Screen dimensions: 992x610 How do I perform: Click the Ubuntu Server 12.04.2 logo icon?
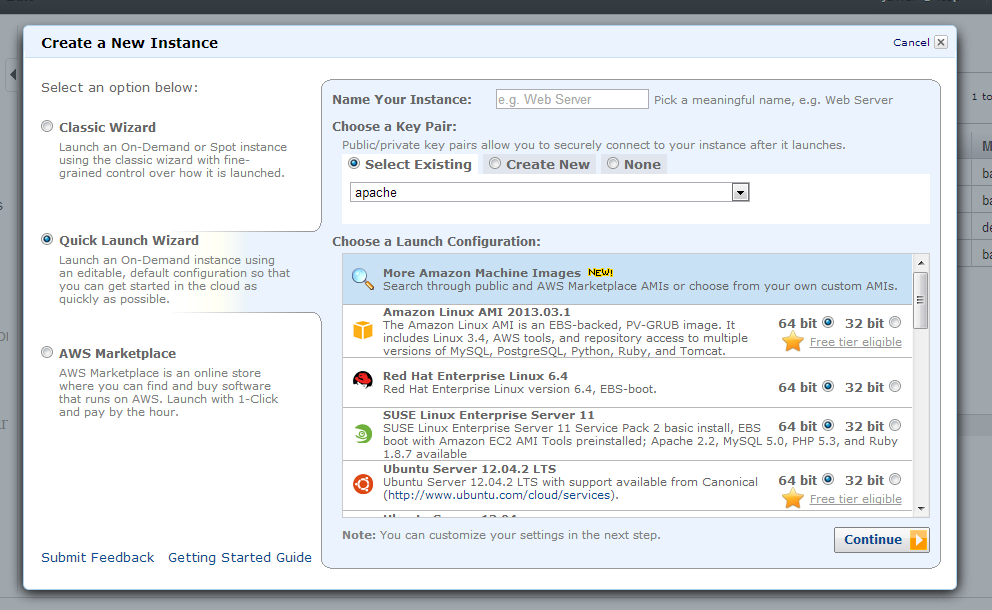click(363, 484)
